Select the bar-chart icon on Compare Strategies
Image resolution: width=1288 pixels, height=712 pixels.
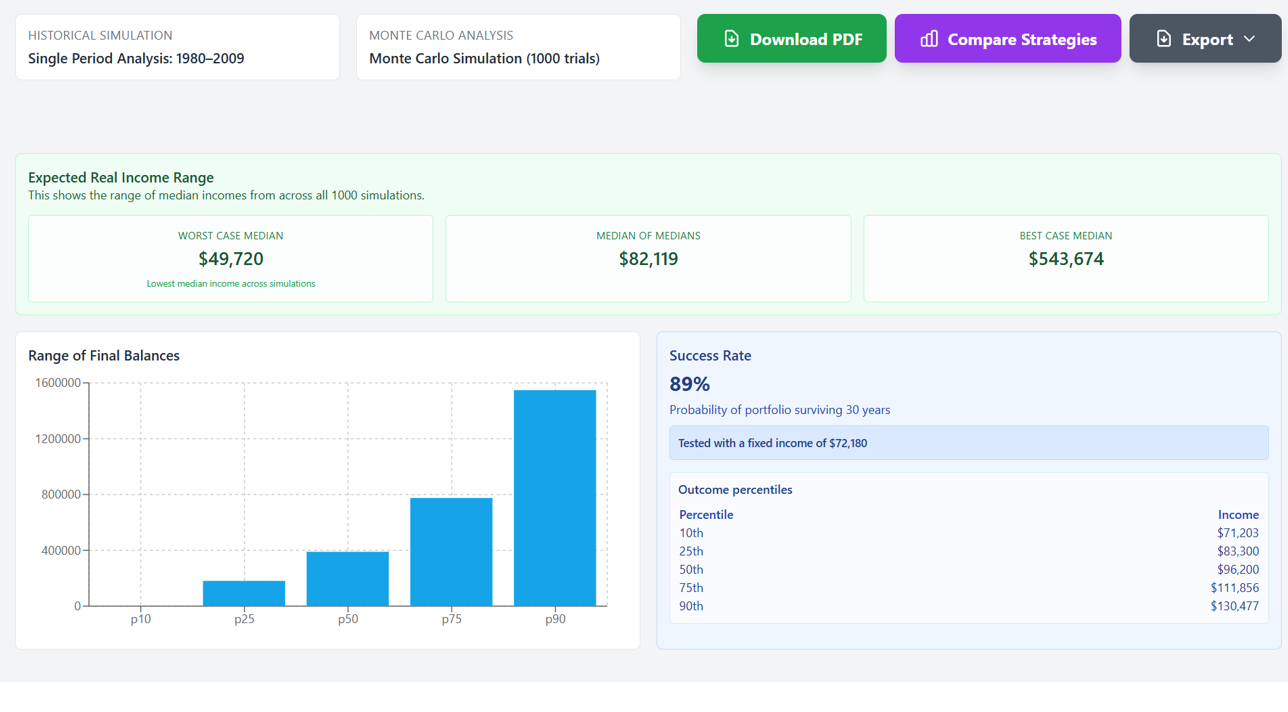pyautogui.click(x=928, y=39)
